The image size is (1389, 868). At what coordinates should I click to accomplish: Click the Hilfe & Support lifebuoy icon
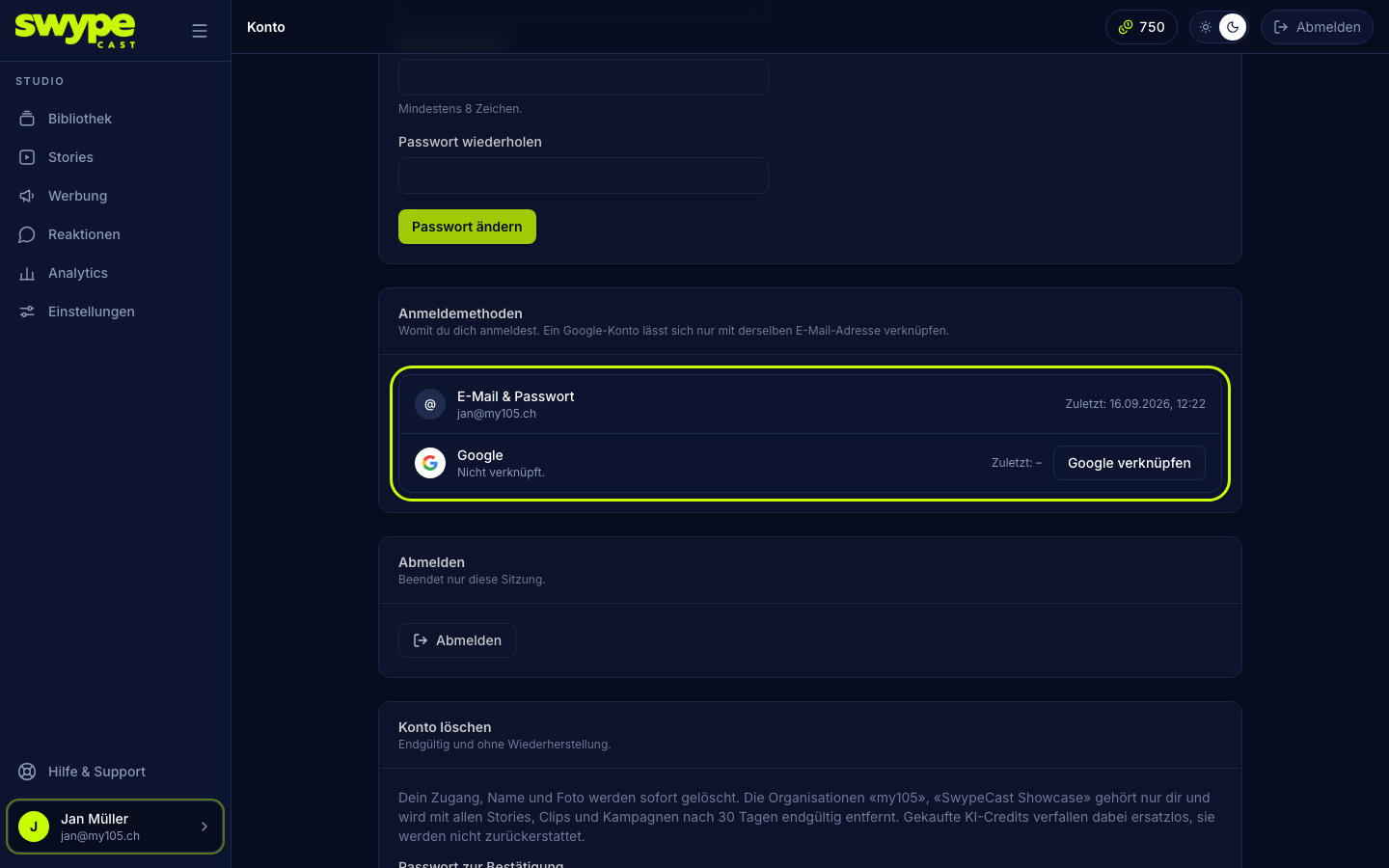[27, 772]
